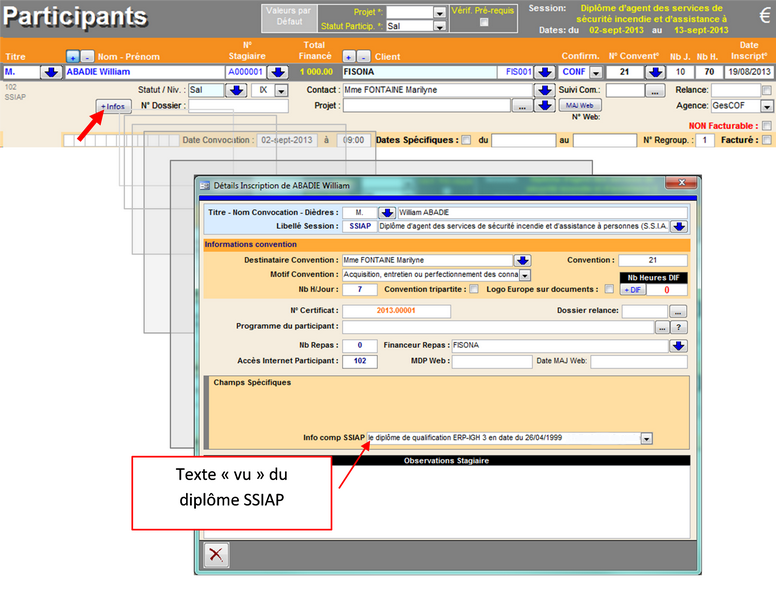Screen dimensions: 776x600
Task: Click the MAJ Web button
Action: pyautogui.click(x=578, y=105)
